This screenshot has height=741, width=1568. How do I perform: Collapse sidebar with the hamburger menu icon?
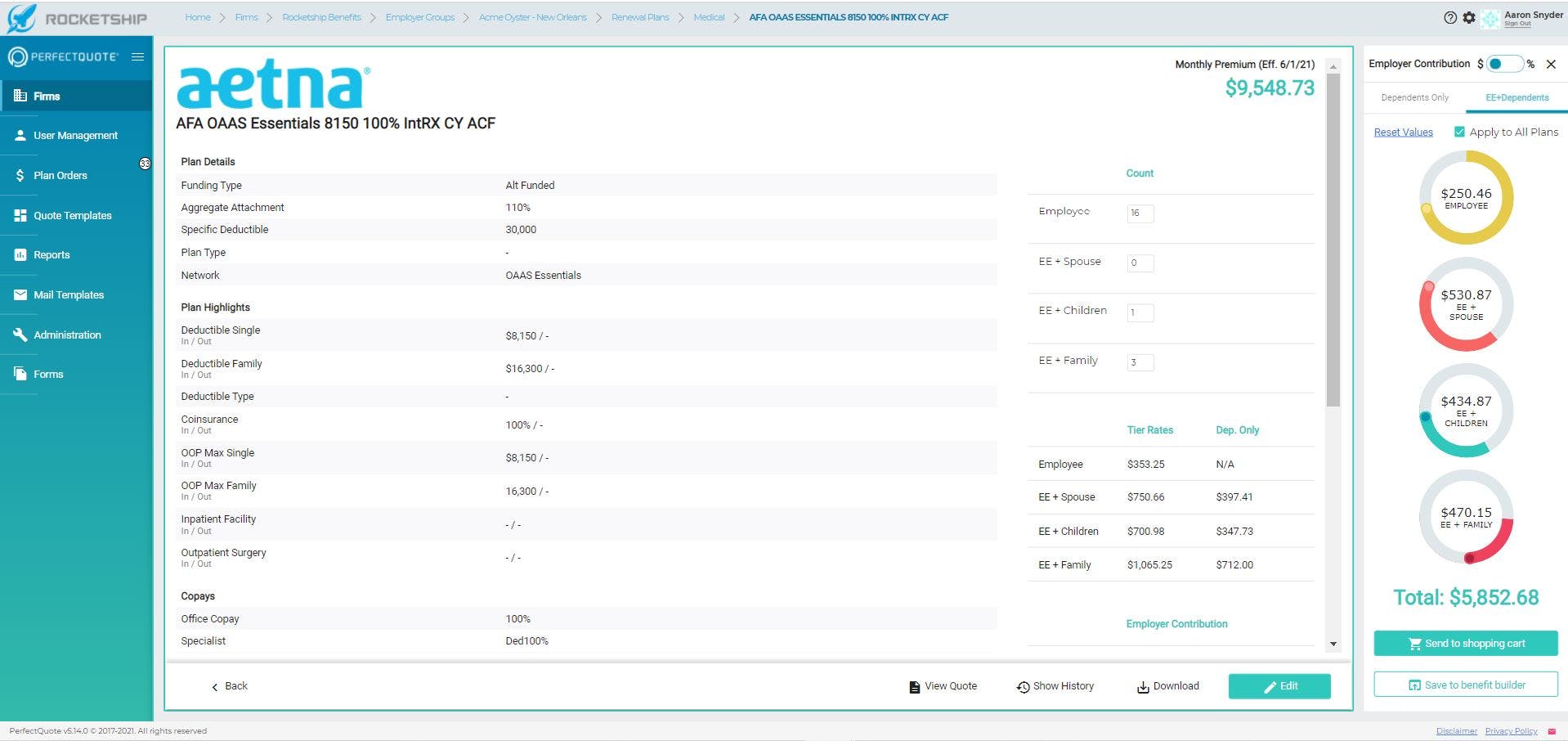tap(137, 56)
